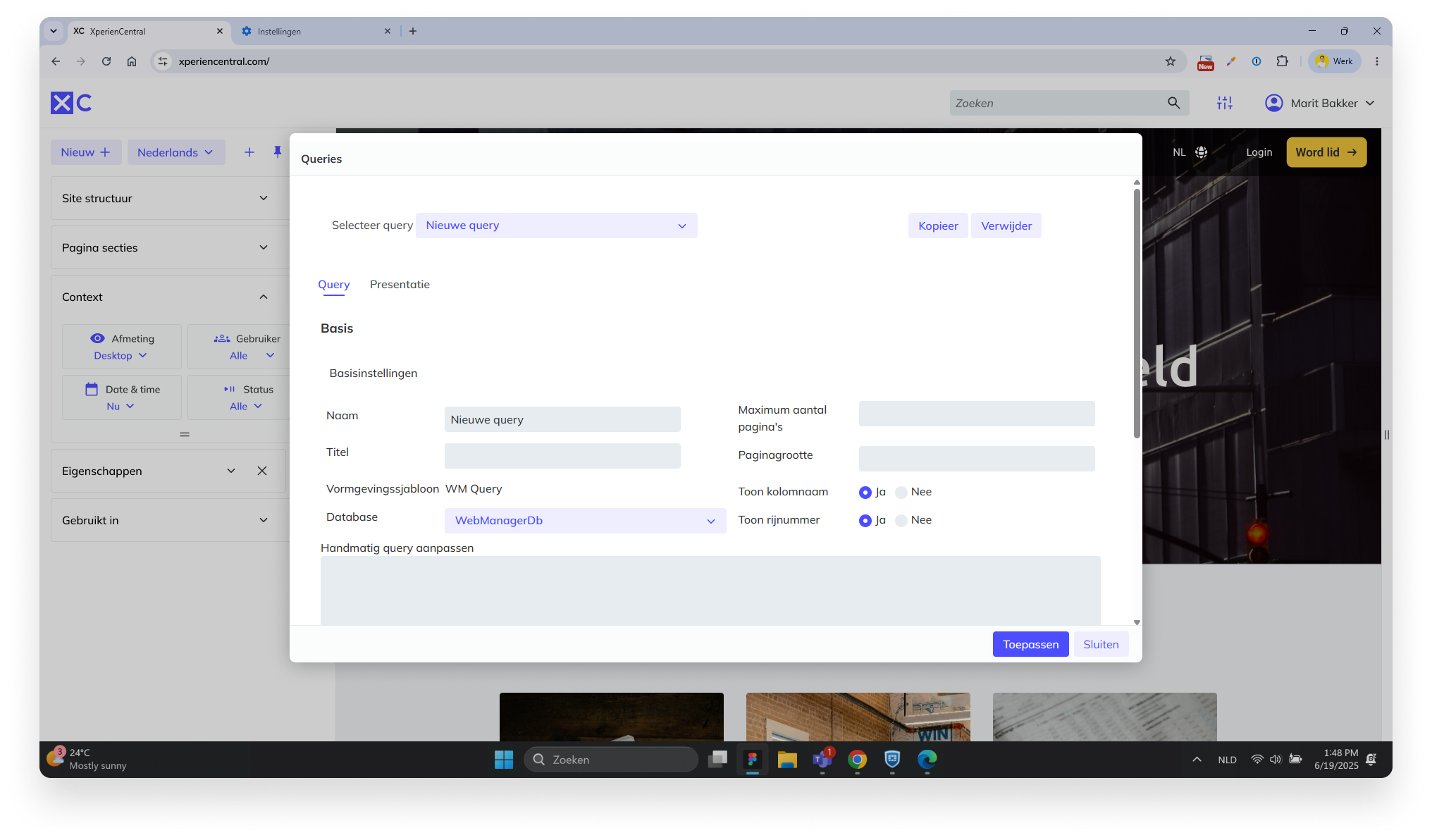The image size is (1432, 840).
Task: Open Microsoft Edge in taskbar
Action: (x=927, y=760)
